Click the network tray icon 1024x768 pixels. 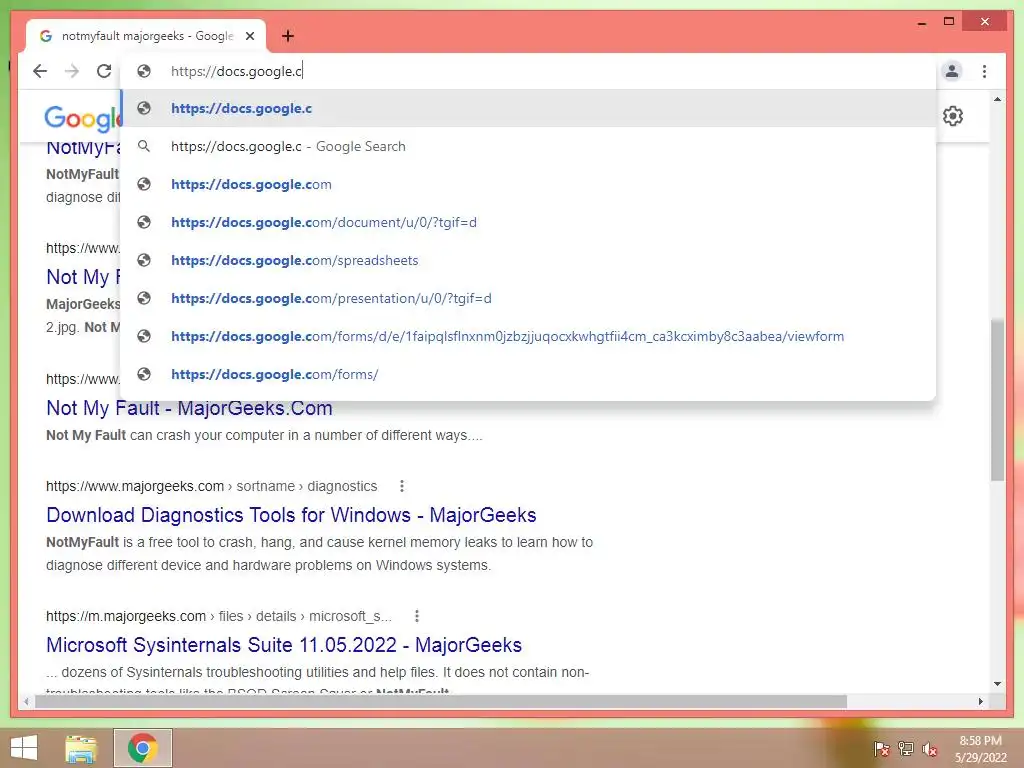[x=906, y=748]
